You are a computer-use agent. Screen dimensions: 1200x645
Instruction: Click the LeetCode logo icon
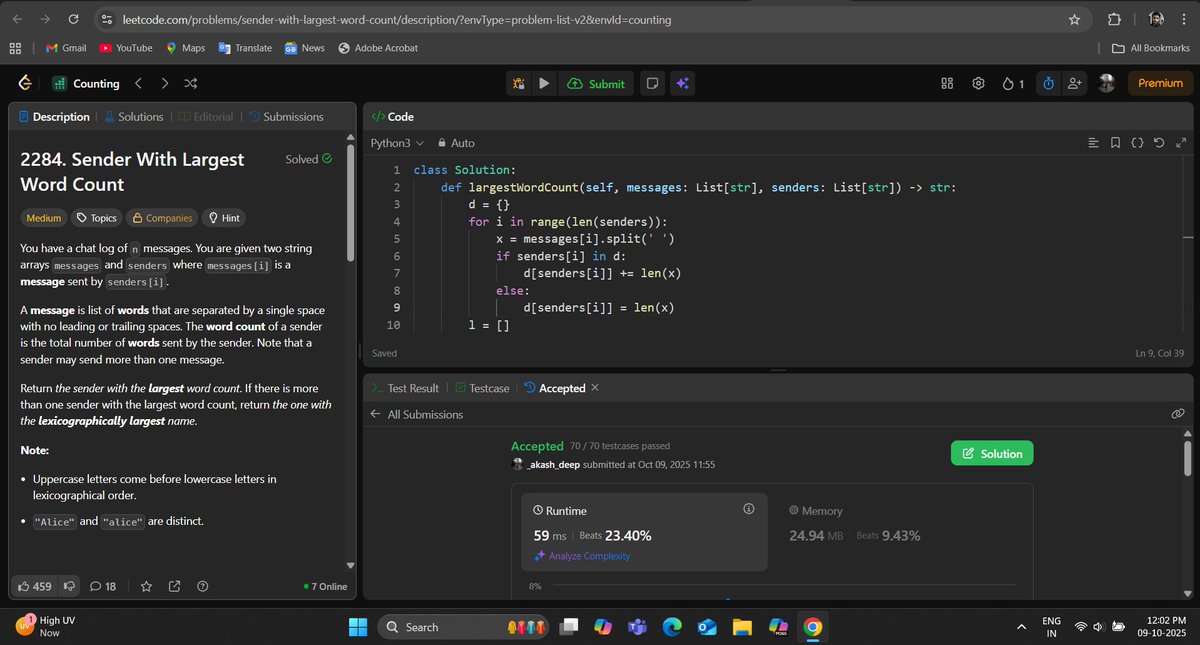25,84
